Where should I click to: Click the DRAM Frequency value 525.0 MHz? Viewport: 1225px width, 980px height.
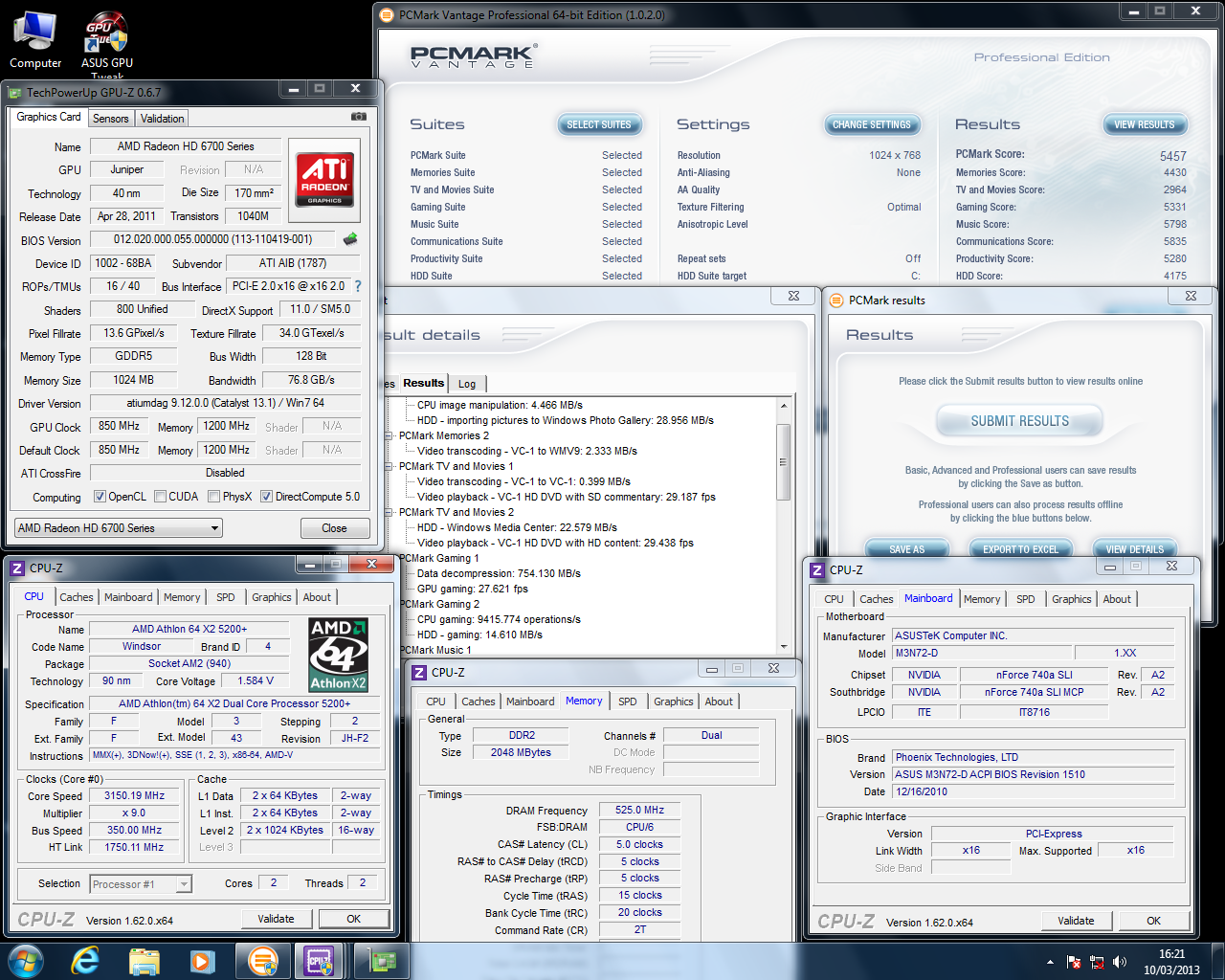click(x=639, y=810)
